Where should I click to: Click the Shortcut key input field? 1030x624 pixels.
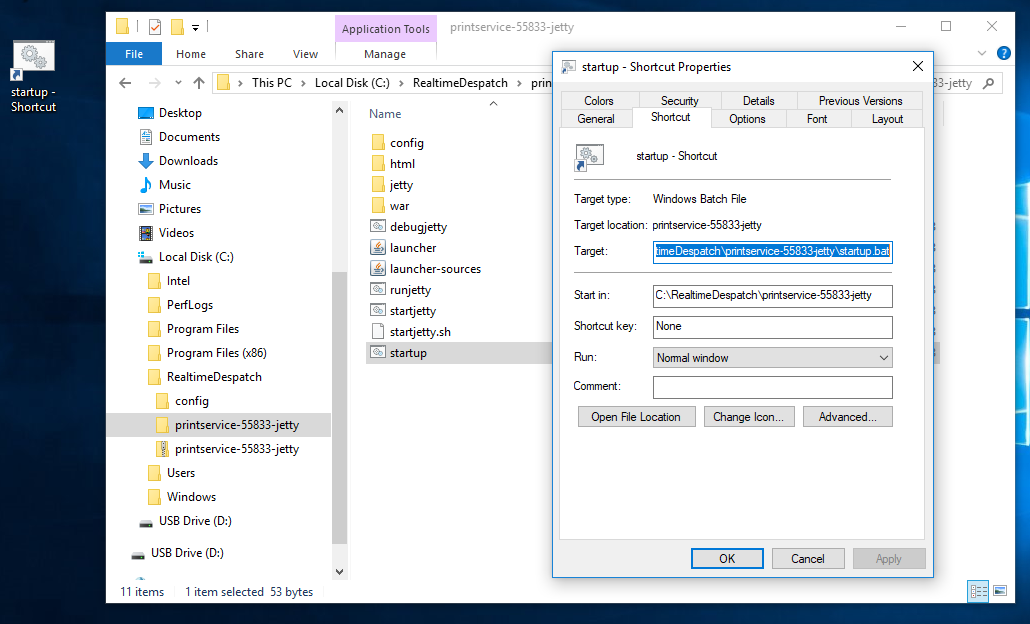772,327
